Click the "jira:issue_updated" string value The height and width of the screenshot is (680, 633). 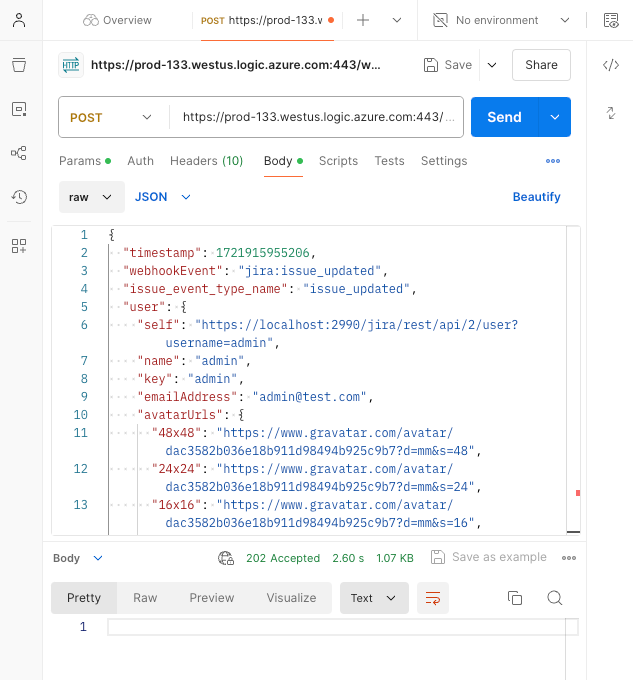point(309,271)
